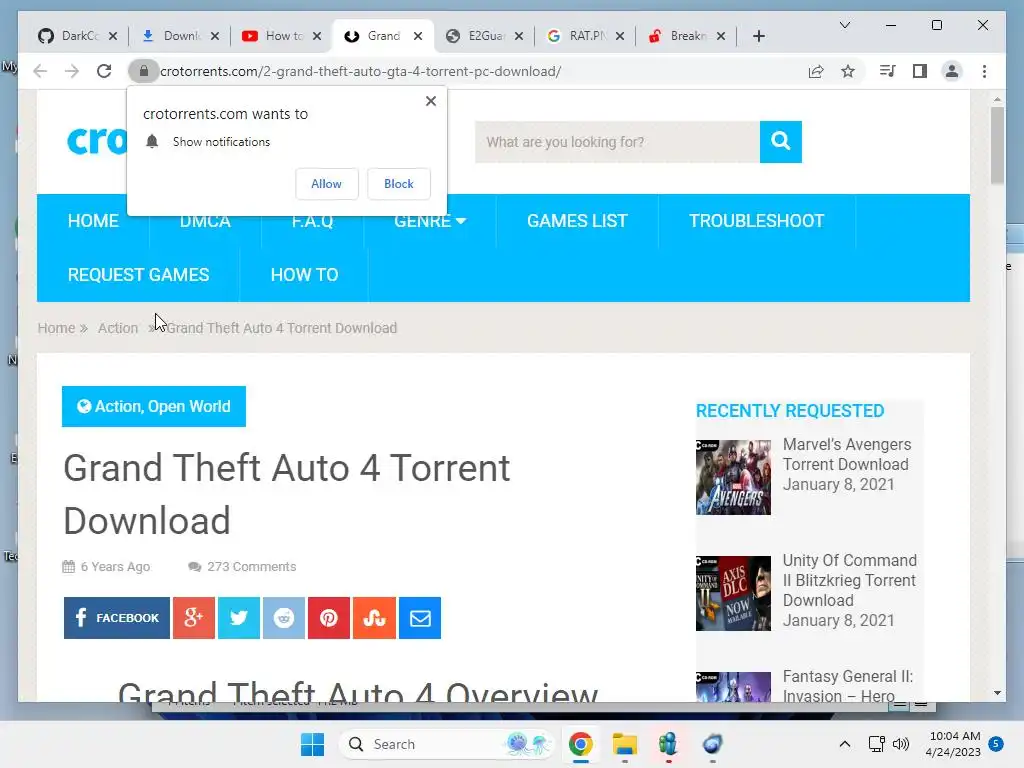Share the post on Google Plus

coord(194,618)
